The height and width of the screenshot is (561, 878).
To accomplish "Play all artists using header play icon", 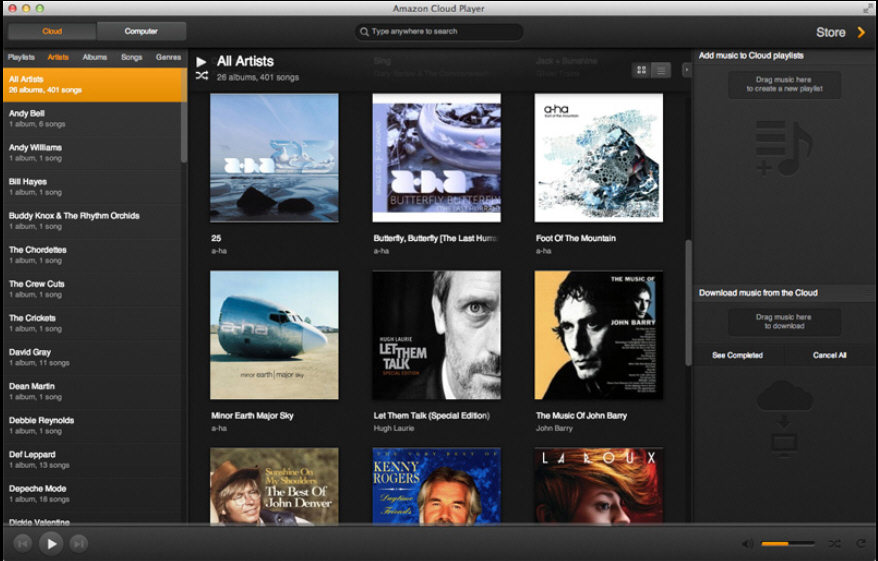I will coord(202,62).
